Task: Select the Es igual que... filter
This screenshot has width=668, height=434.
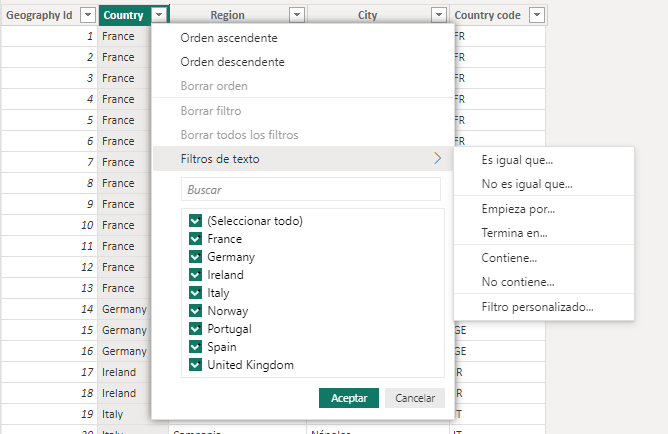Action: coord(517,160)
